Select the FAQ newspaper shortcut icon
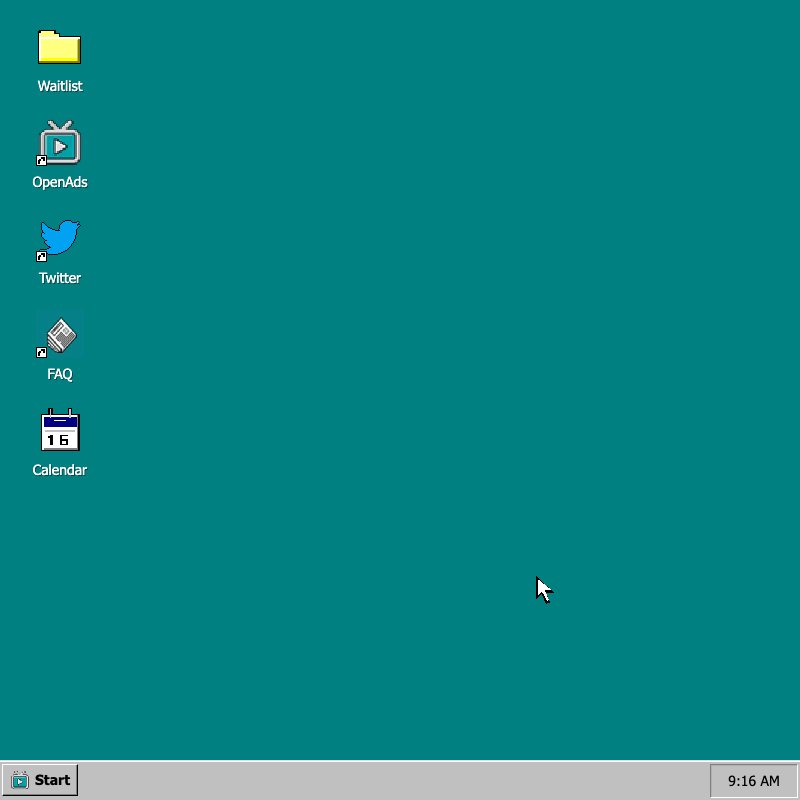 coord(59,337)
